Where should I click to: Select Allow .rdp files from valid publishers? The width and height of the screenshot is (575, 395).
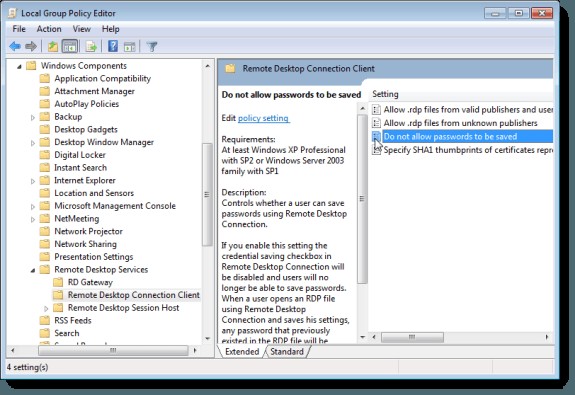click(468, 110)
